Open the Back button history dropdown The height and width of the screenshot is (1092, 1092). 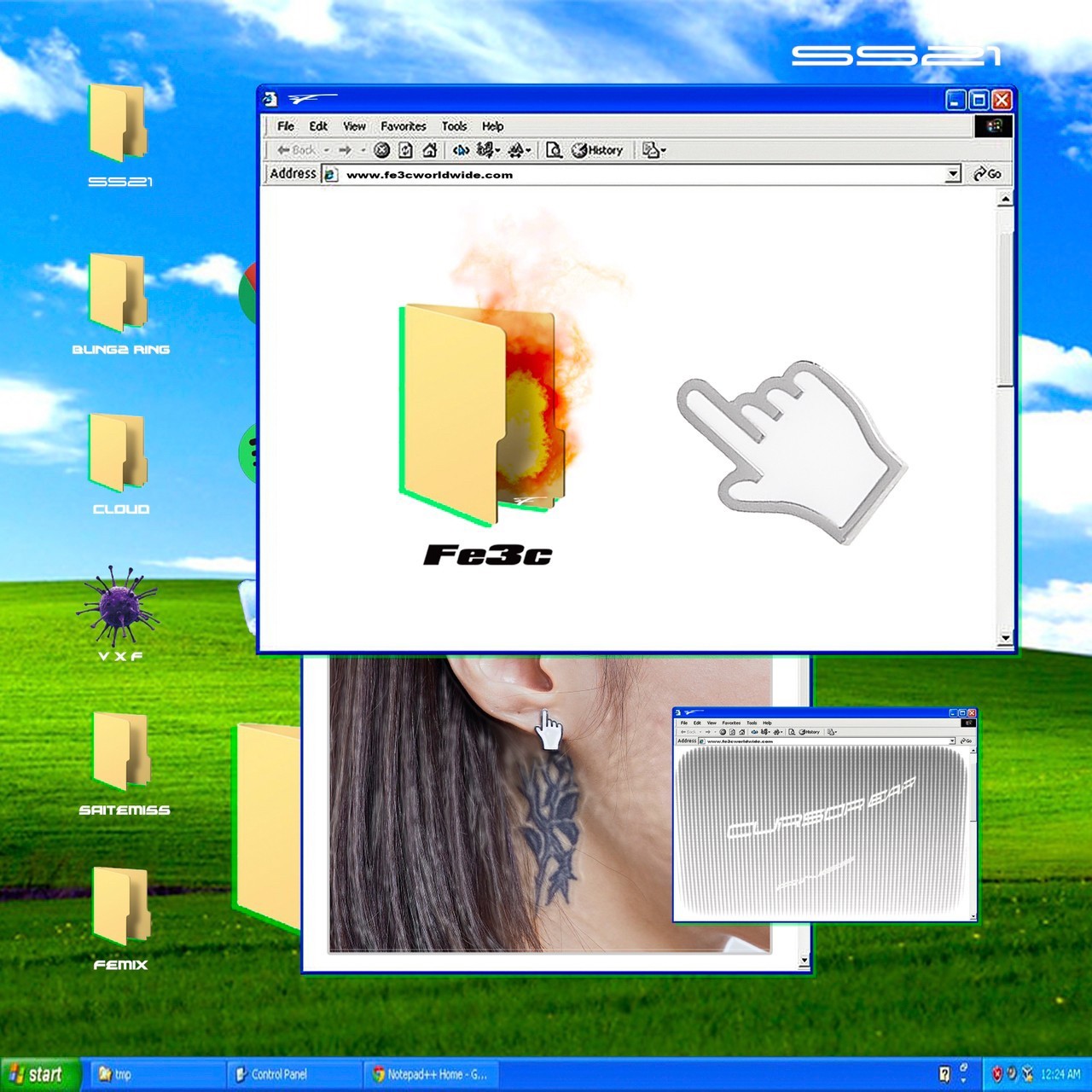pos(327,150)
